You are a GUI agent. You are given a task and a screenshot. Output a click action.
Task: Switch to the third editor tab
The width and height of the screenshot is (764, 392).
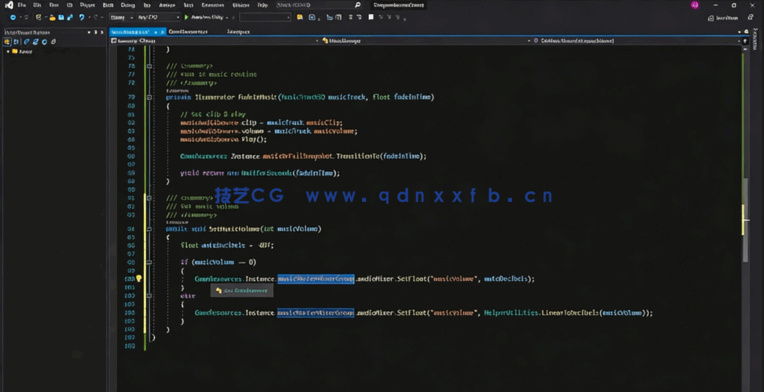click(238, 31)
